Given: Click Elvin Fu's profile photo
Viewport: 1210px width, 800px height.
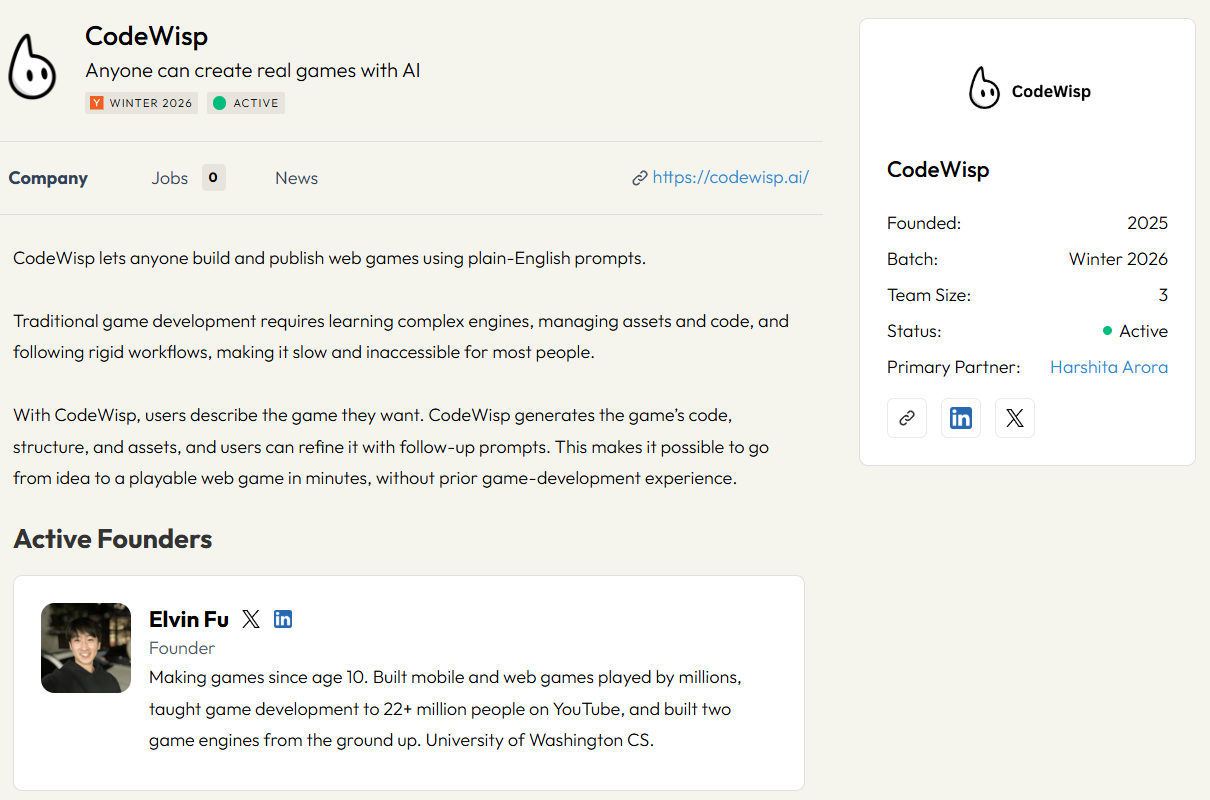Looking at the screenshot, I should (86, 648).
